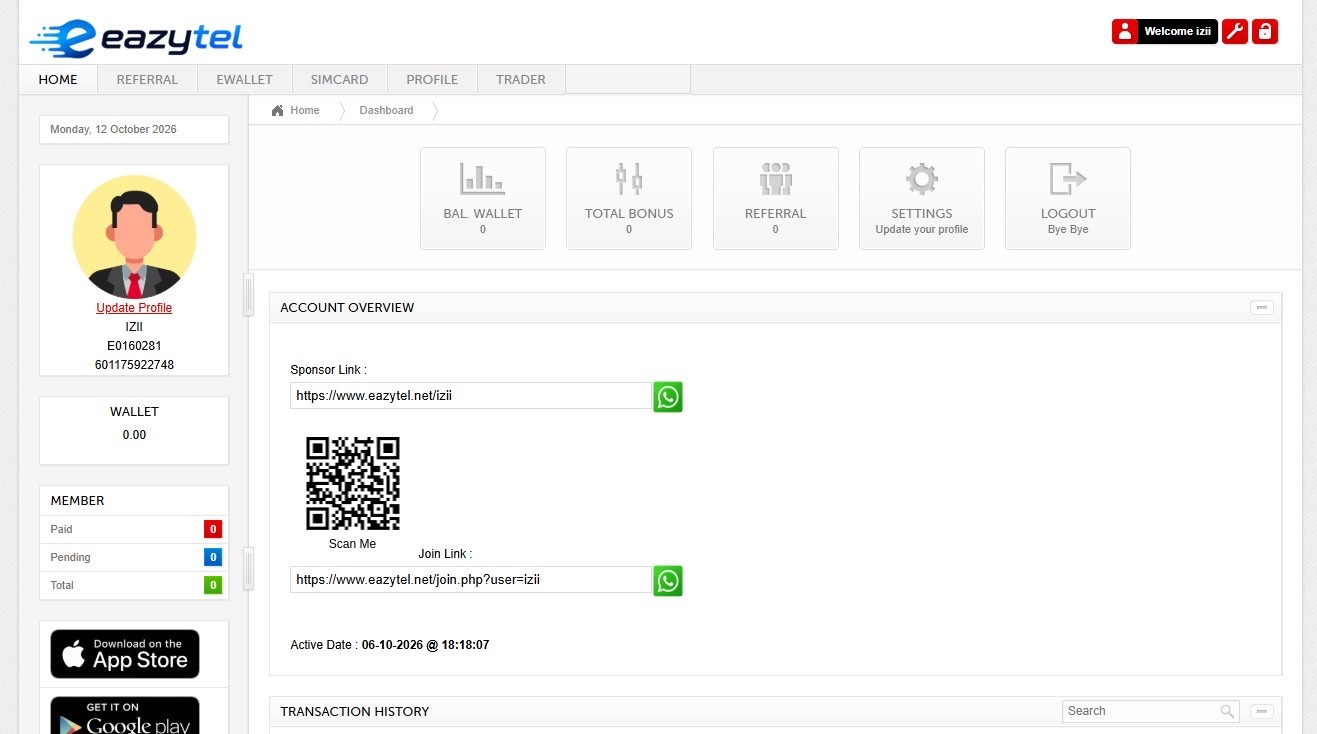Screen dimensions: 1317x734
Task: Click the Dashboard breadcrumb
Action: (386, 110)
